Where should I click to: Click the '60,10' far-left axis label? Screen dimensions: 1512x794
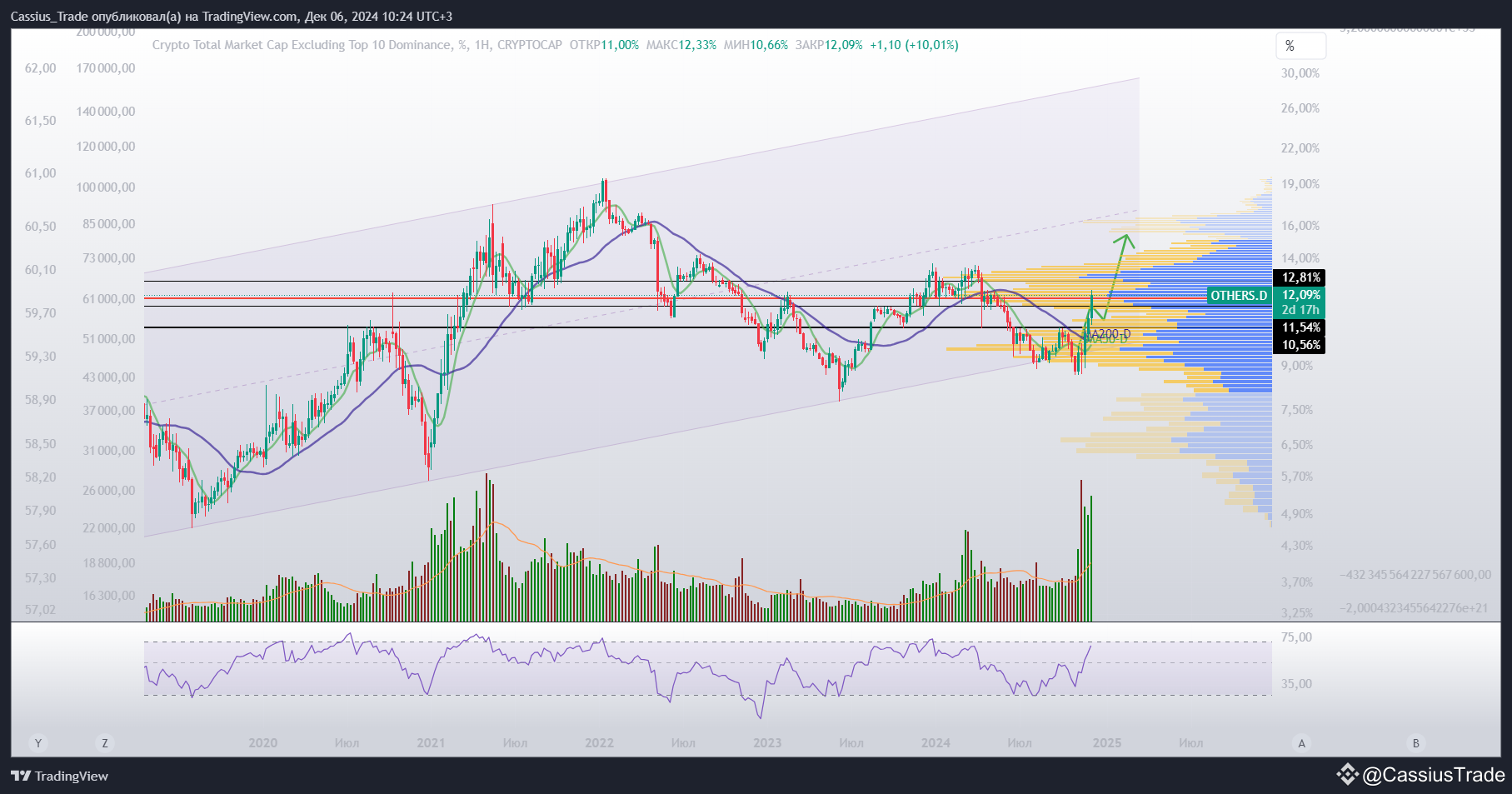pos(41,270)
